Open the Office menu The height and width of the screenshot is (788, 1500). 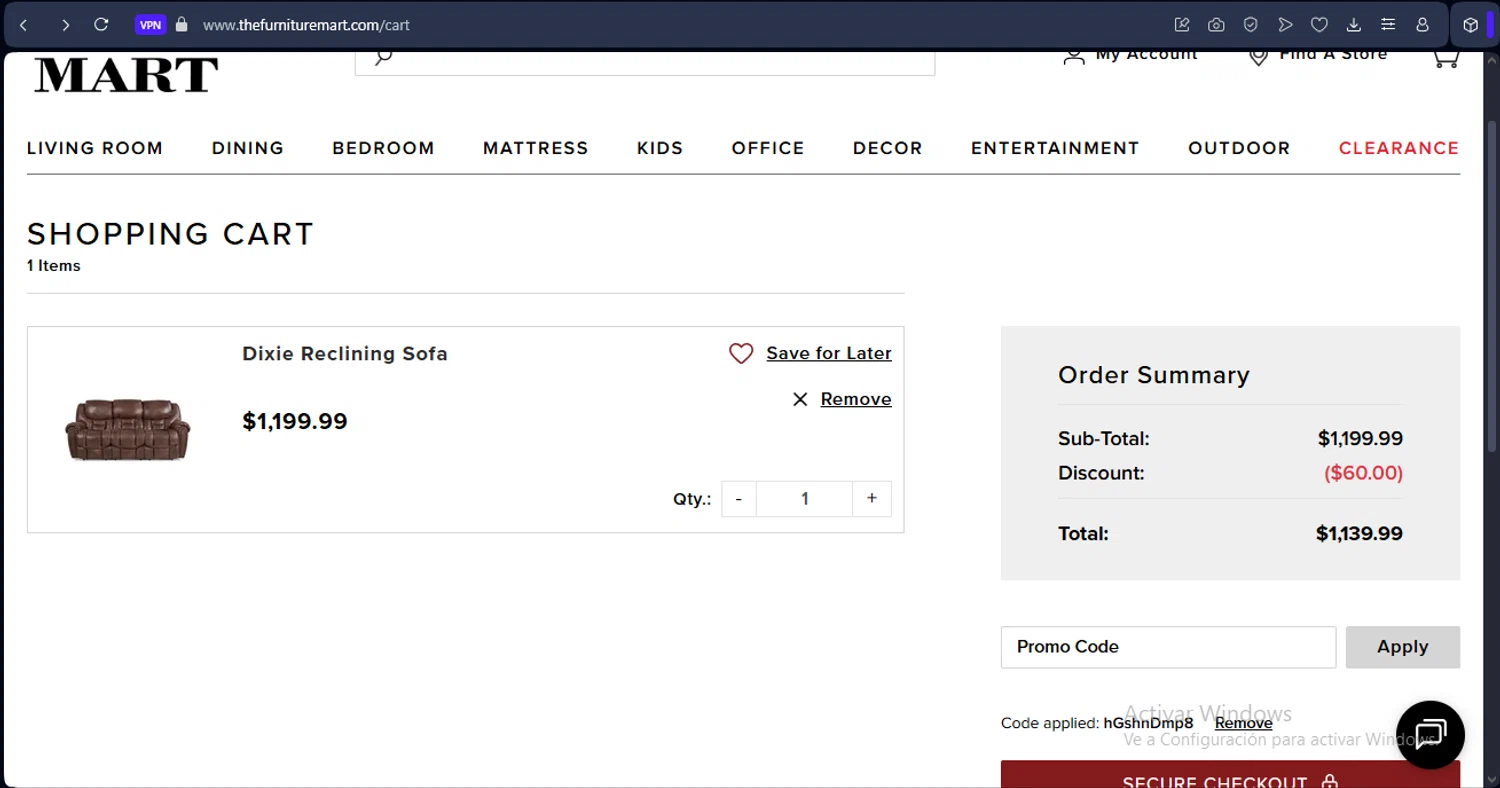768,148
